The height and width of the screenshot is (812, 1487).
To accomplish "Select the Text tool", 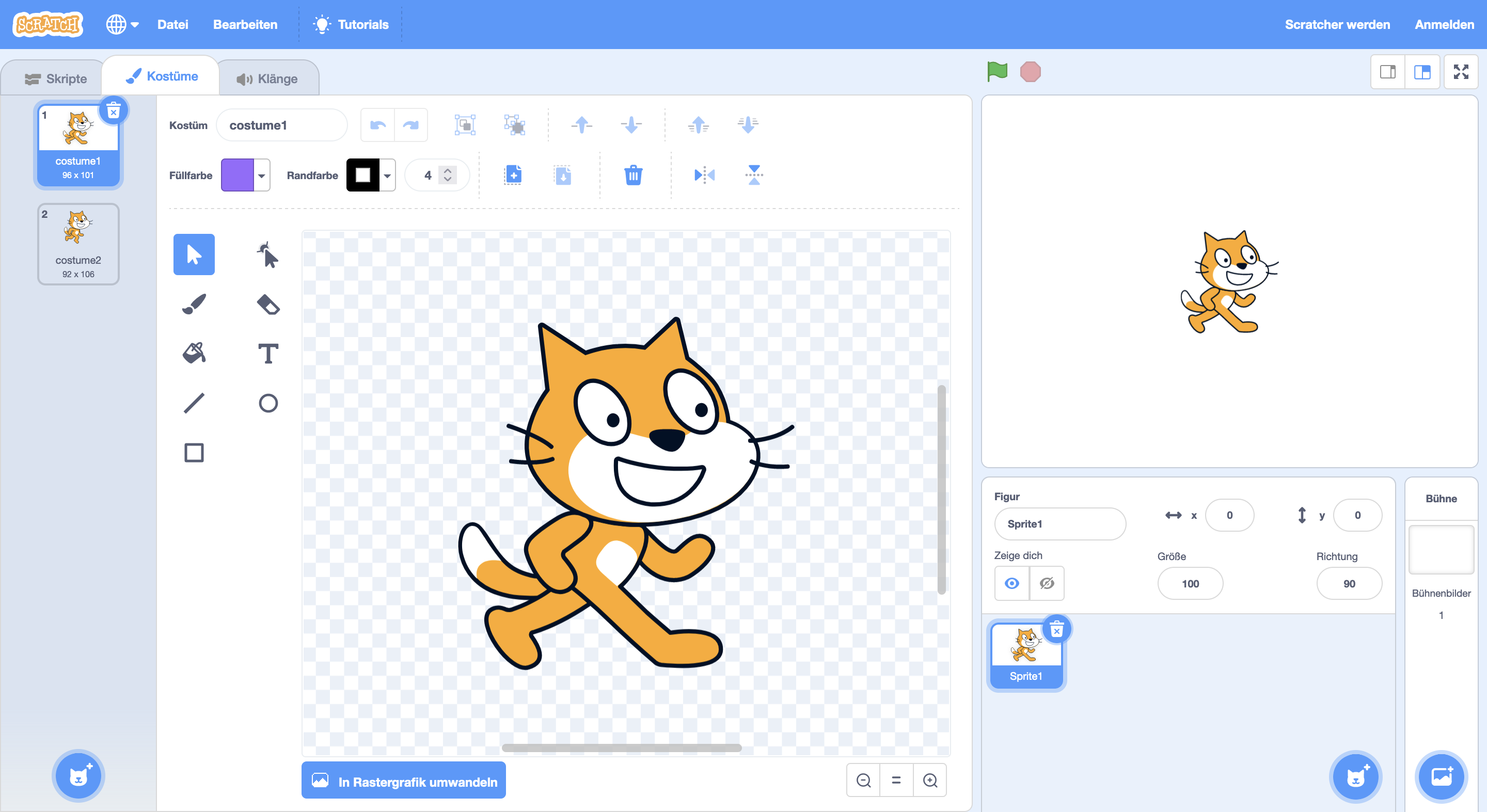I will tap(268, 353).
